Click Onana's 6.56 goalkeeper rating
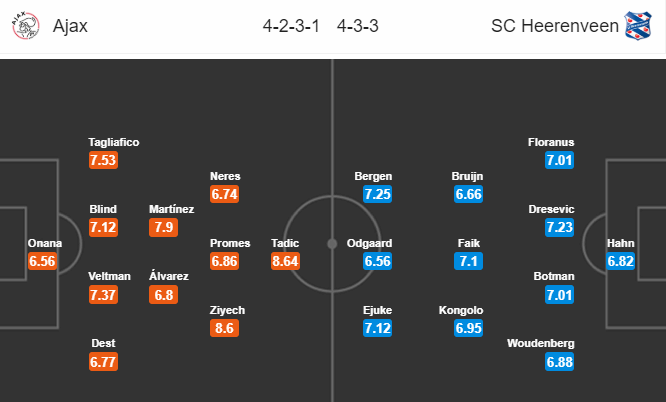Screen dimensions: 666x402 [x=42, y=261]
